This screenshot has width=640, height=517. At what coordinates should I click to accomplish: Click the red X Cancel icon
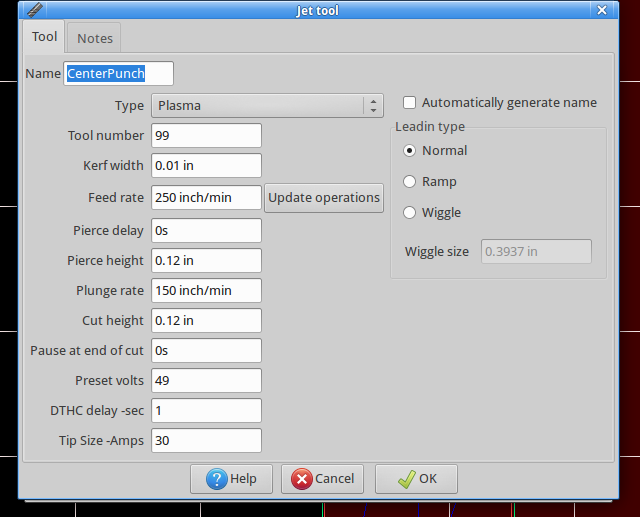click(302, 479)
